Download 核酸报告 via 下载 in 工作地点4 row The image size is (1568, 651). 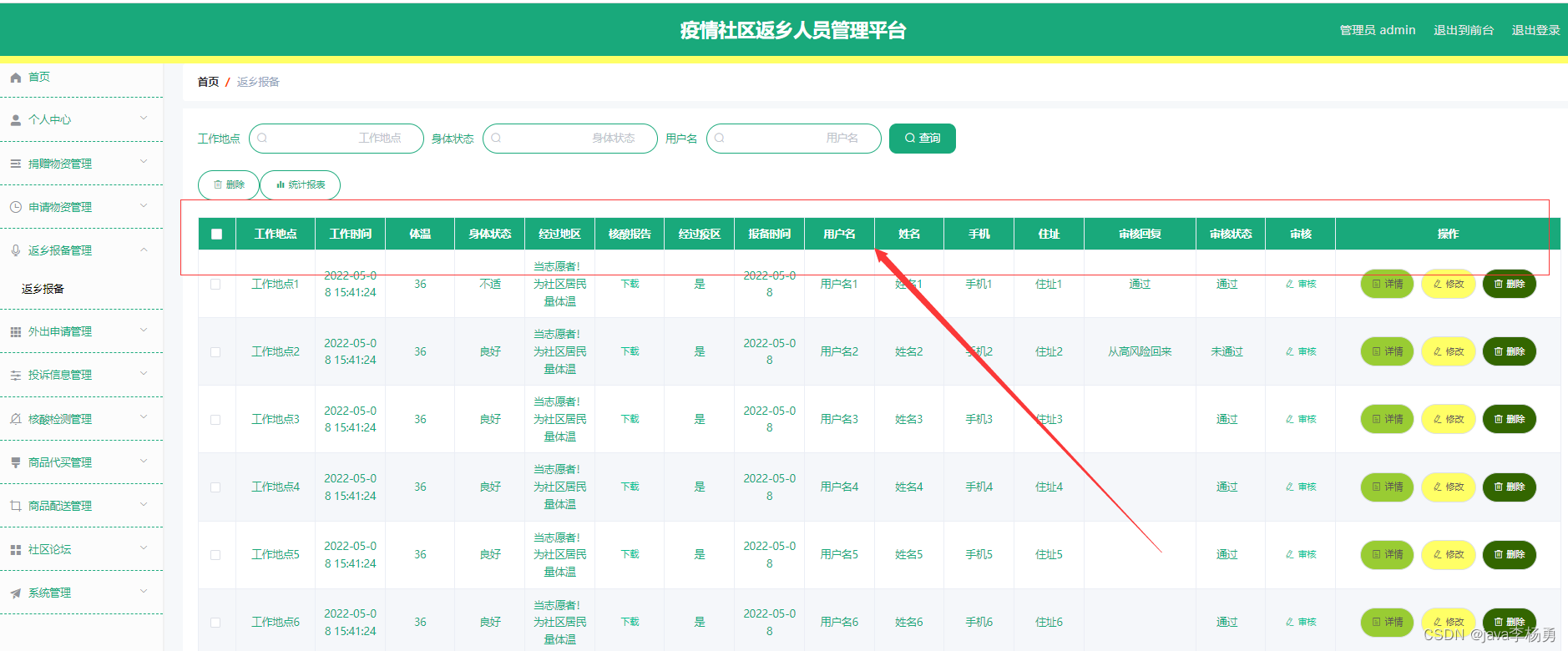pyautogui.click(x=630, y=487)
